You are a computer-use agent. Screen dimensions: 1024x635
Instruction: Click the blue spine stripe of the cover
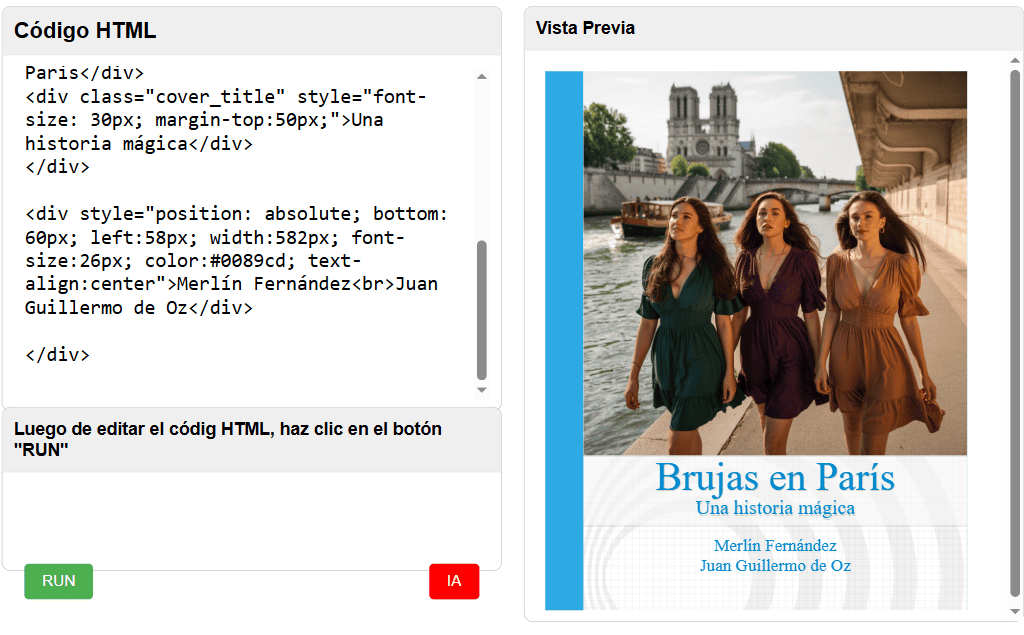pyautogui.click(x=564, y=340)
